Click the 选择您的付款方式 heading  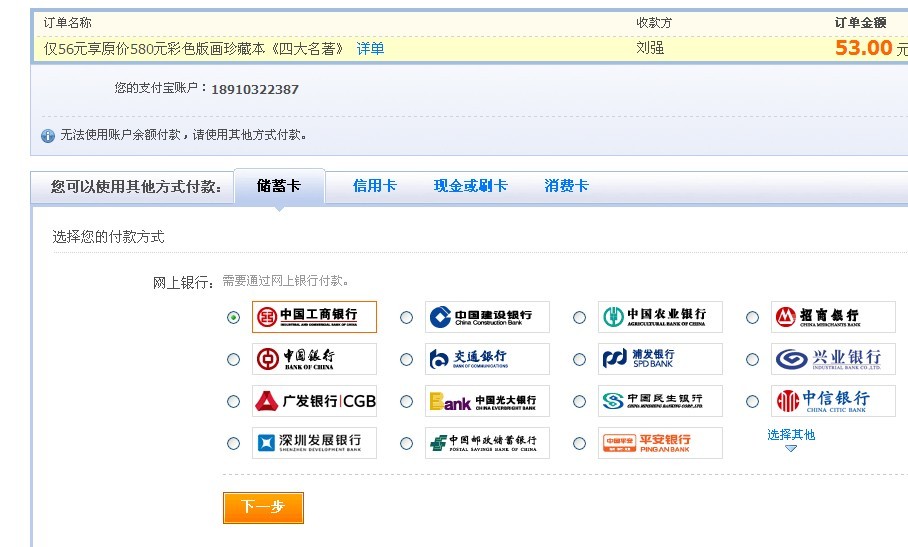(x=108, y=237)
